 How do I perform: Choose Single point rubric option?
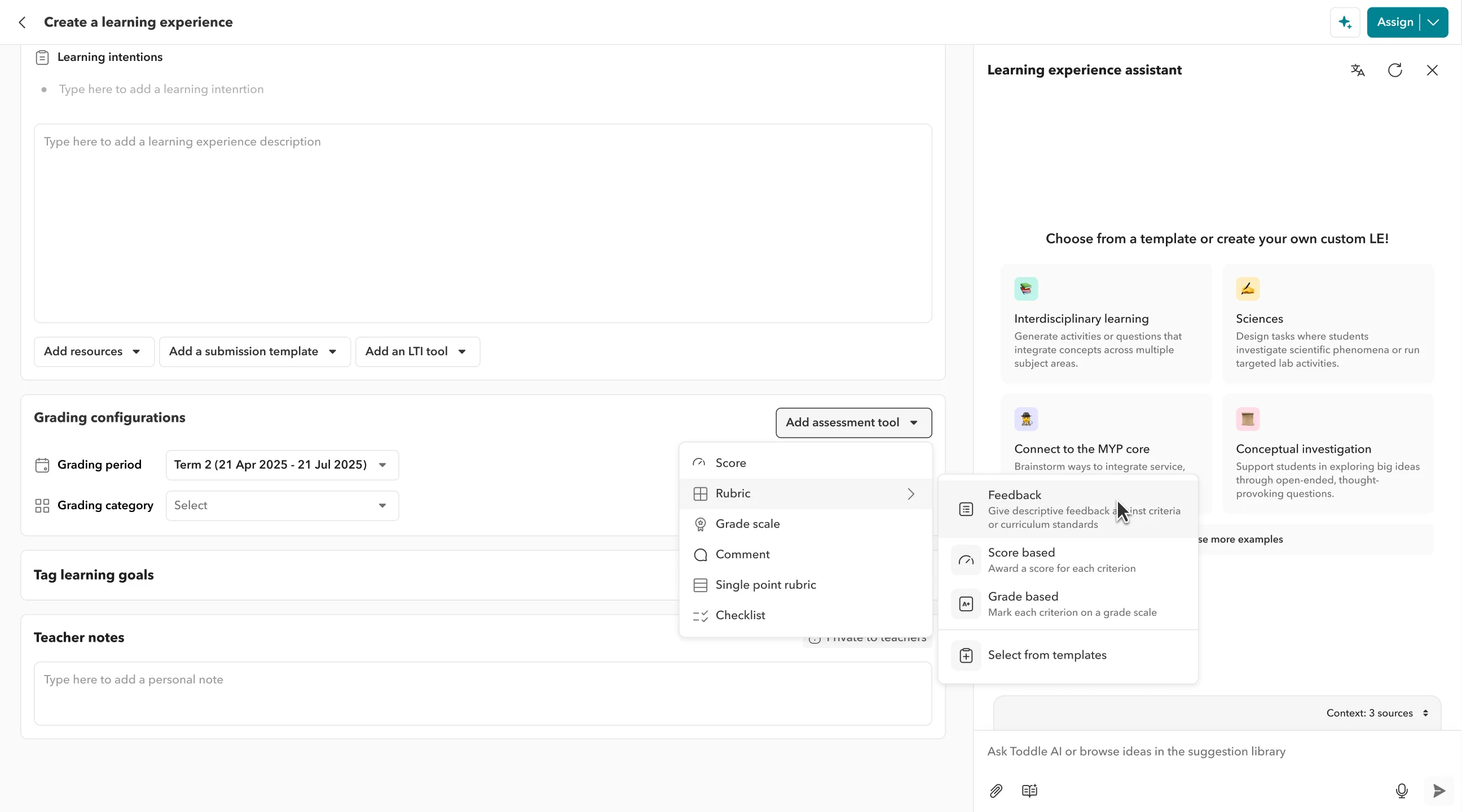click(x=805, y=585)
